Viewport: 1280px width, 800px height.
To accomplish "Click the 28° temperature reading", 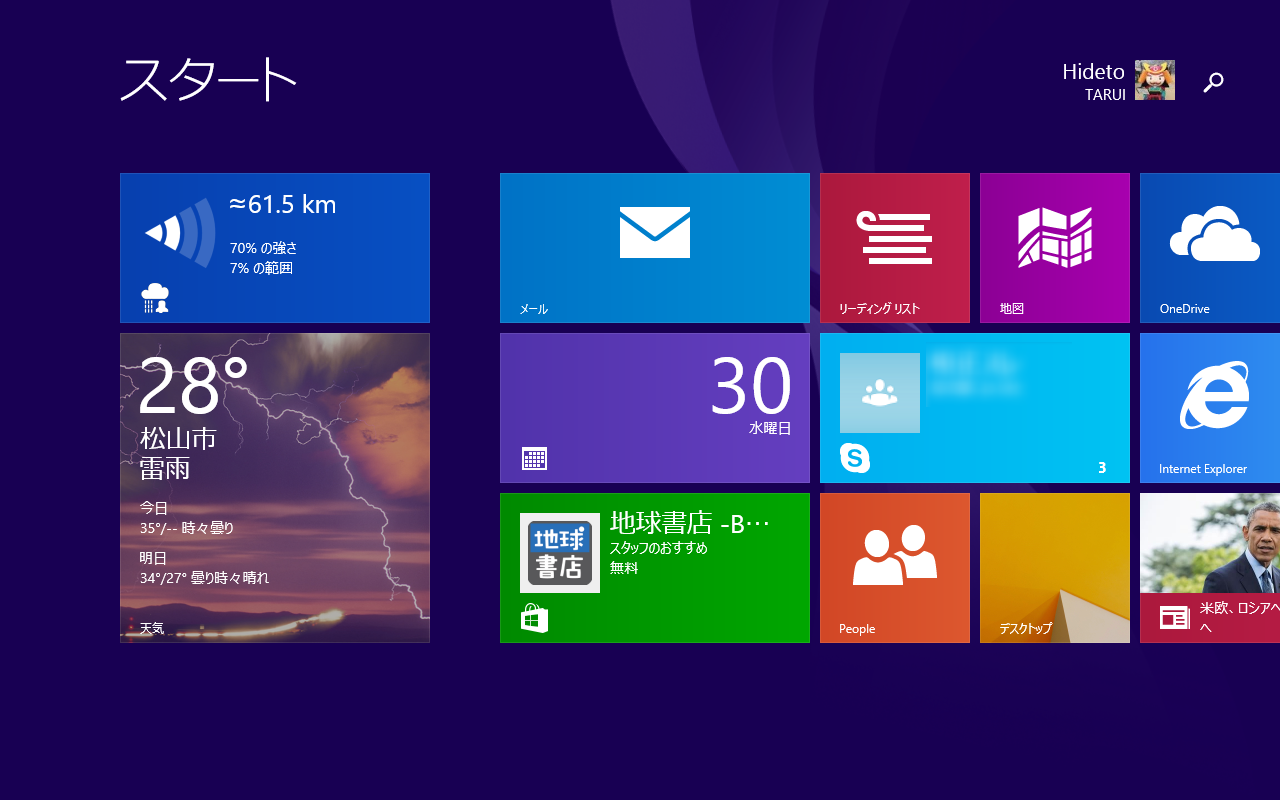I will tap(193, 385).
